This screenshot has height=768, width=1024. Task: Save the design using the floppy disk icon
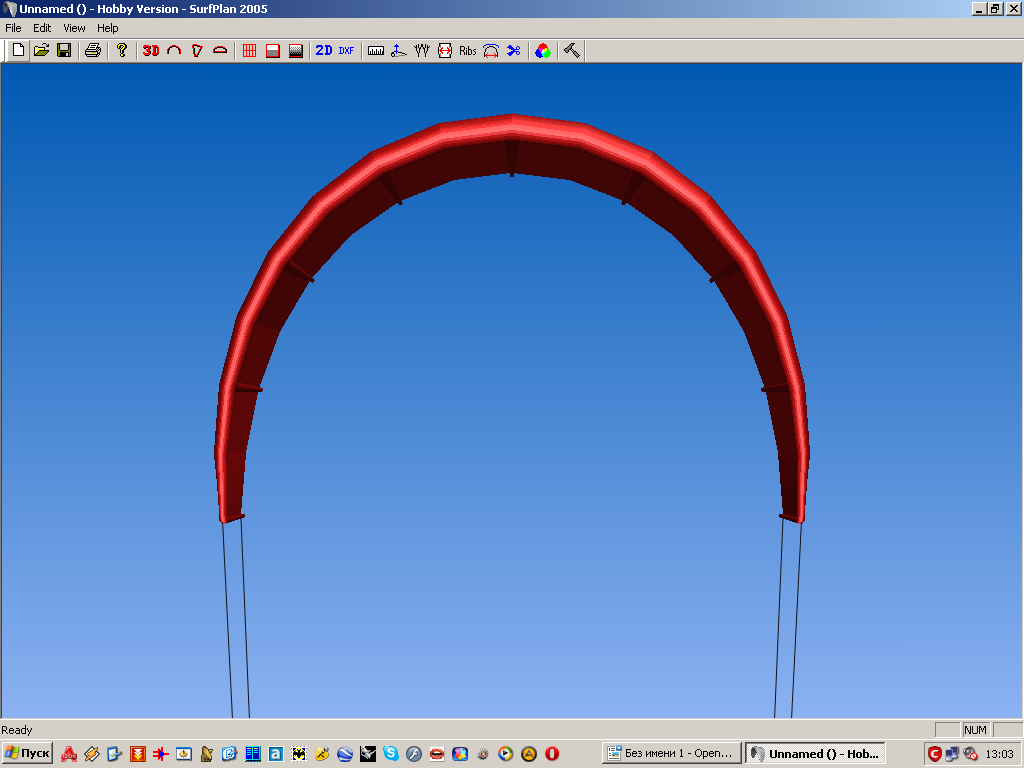[x=64, y=50]
